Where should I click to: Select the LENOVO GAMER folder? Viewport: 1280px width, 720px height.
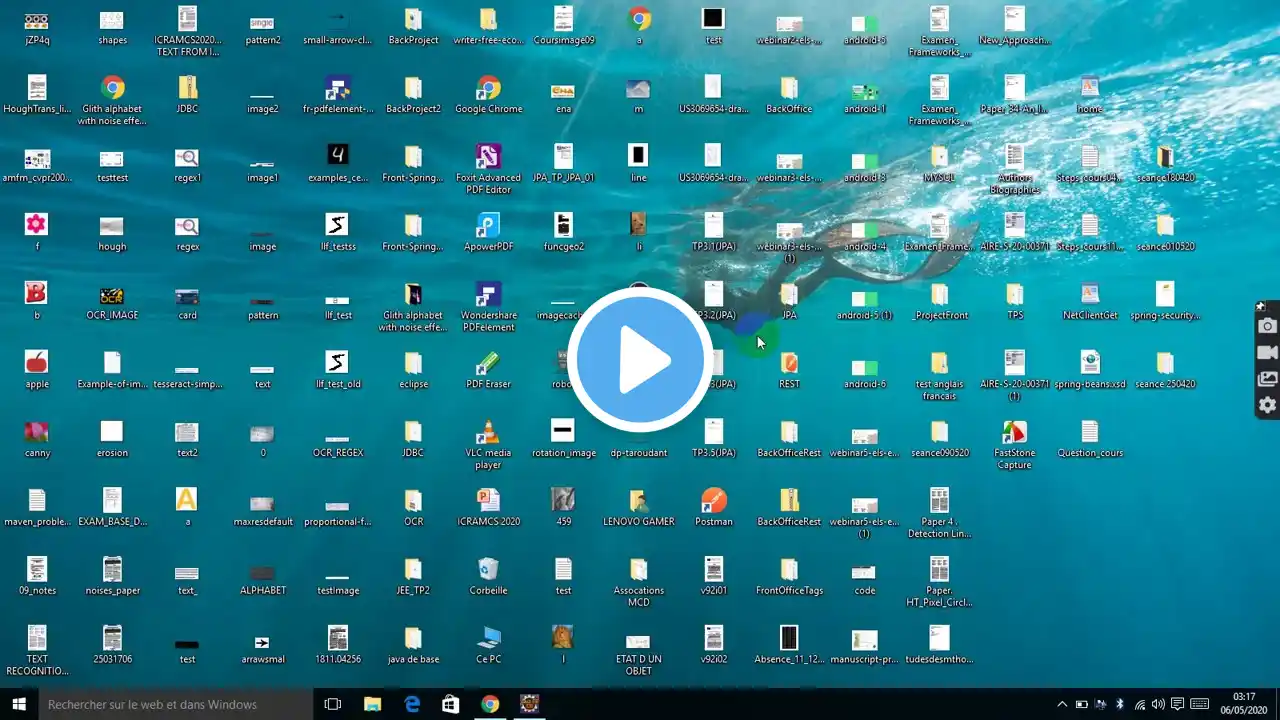639,508
